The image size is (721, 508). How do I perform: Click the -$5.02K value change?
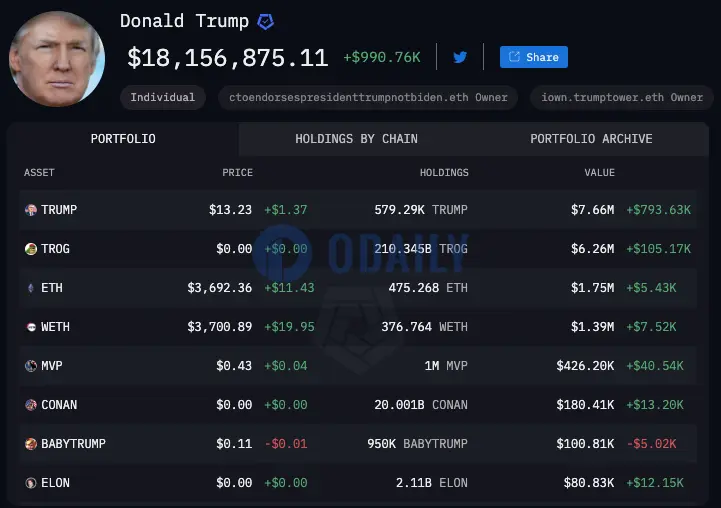pyautogui.click(x=652, y=444)
